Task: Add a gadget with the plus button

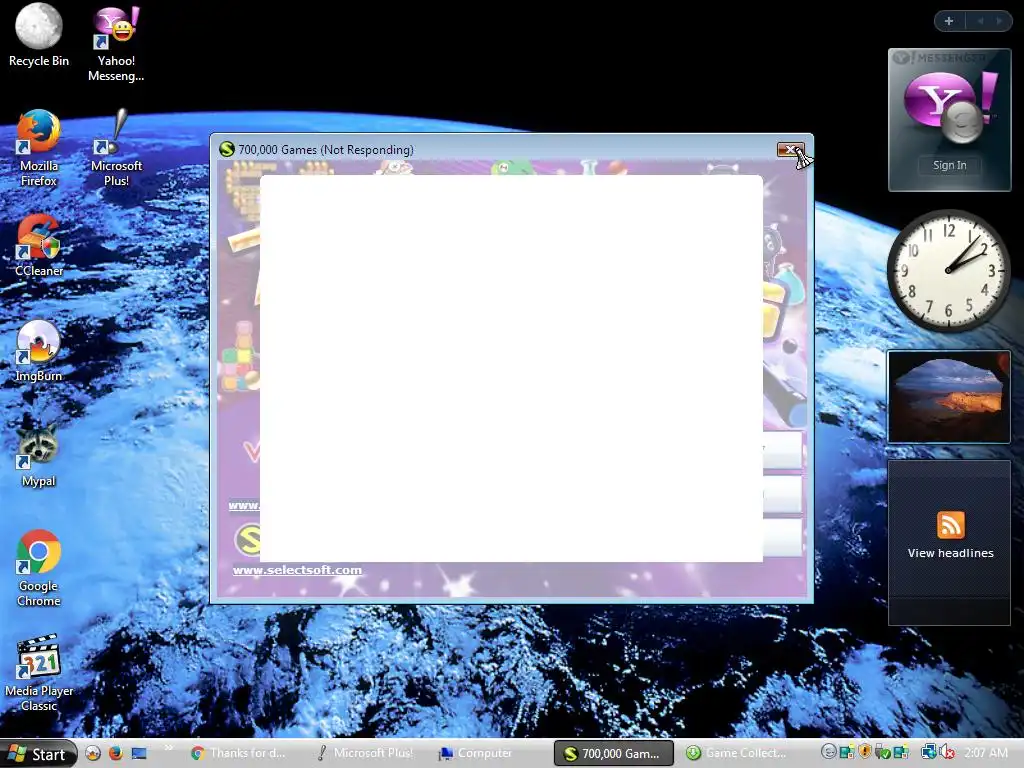Action: (x=949, y=21)
